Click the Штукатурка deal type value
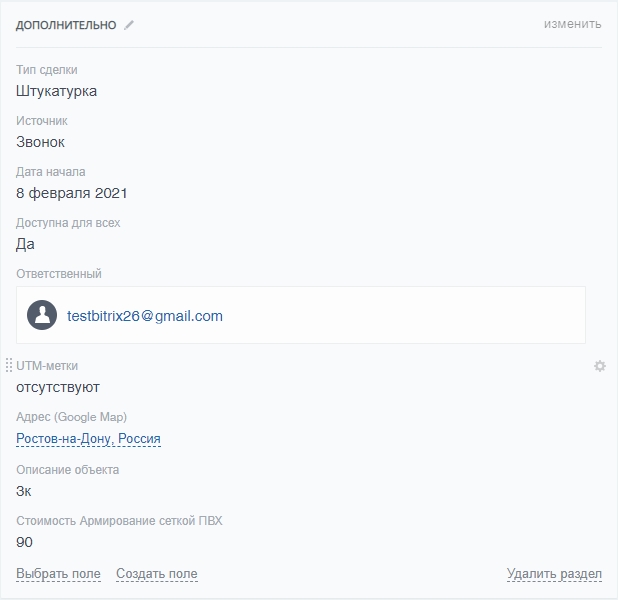This screenshot has width=618, height=600. pyautogui.click(x=57, y=91)
